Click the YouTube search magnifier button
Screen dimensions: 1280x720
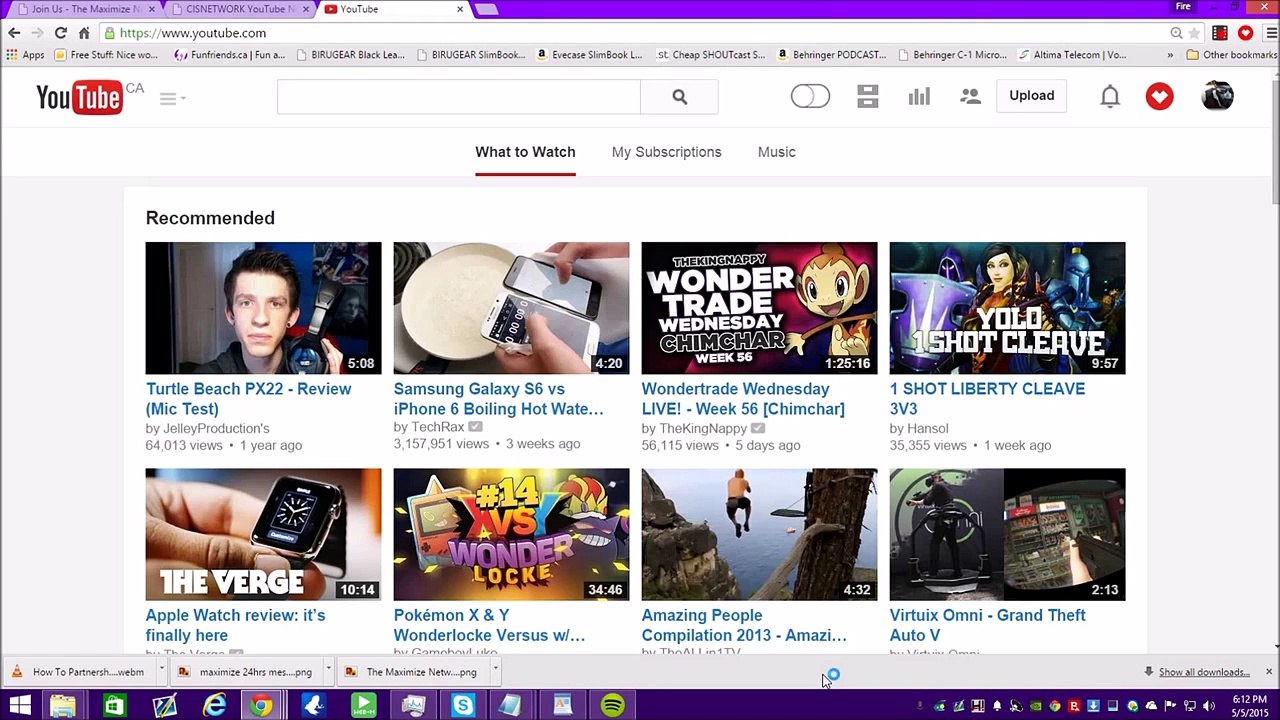pyautogui.click(x=679, y=97)
